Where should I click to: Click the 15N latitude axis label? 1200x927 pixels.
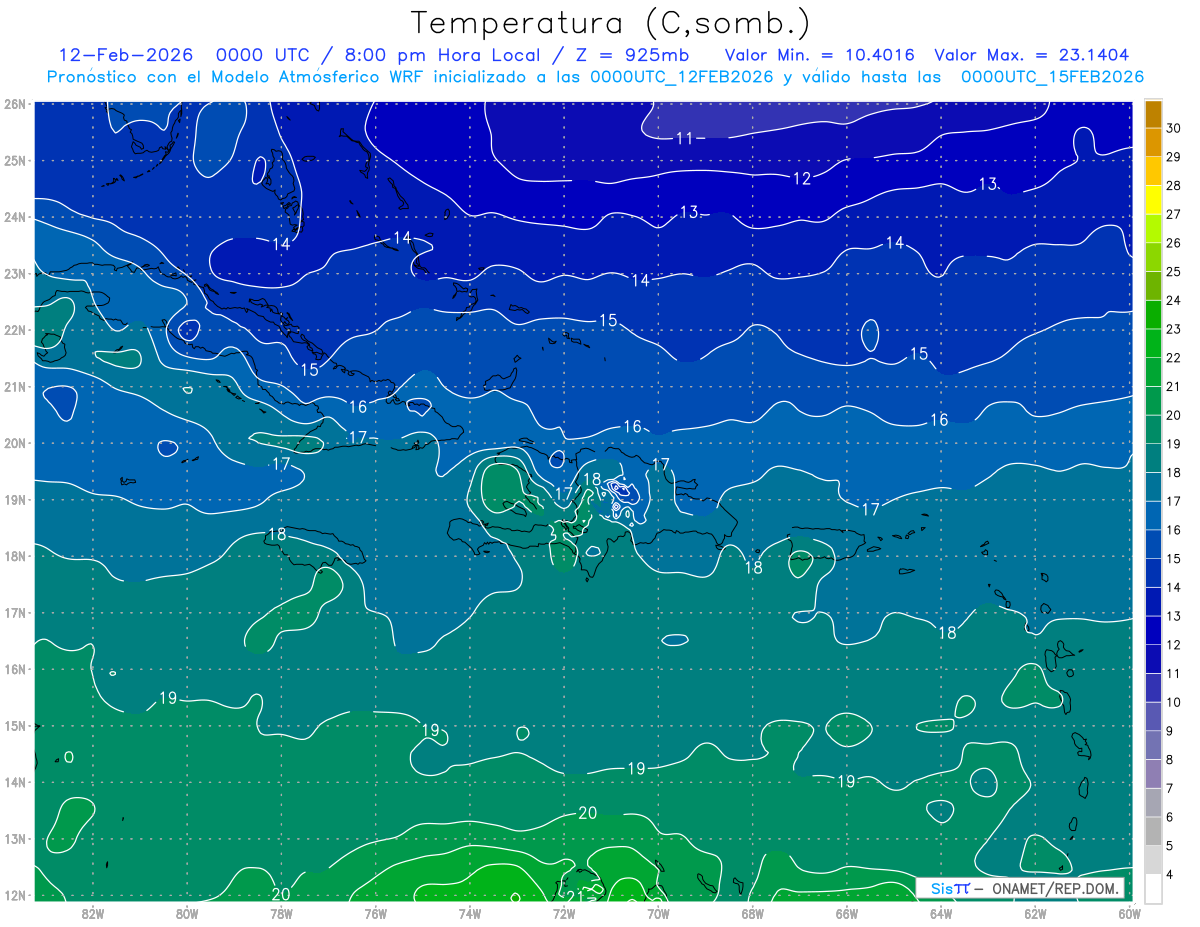[14, 725]
